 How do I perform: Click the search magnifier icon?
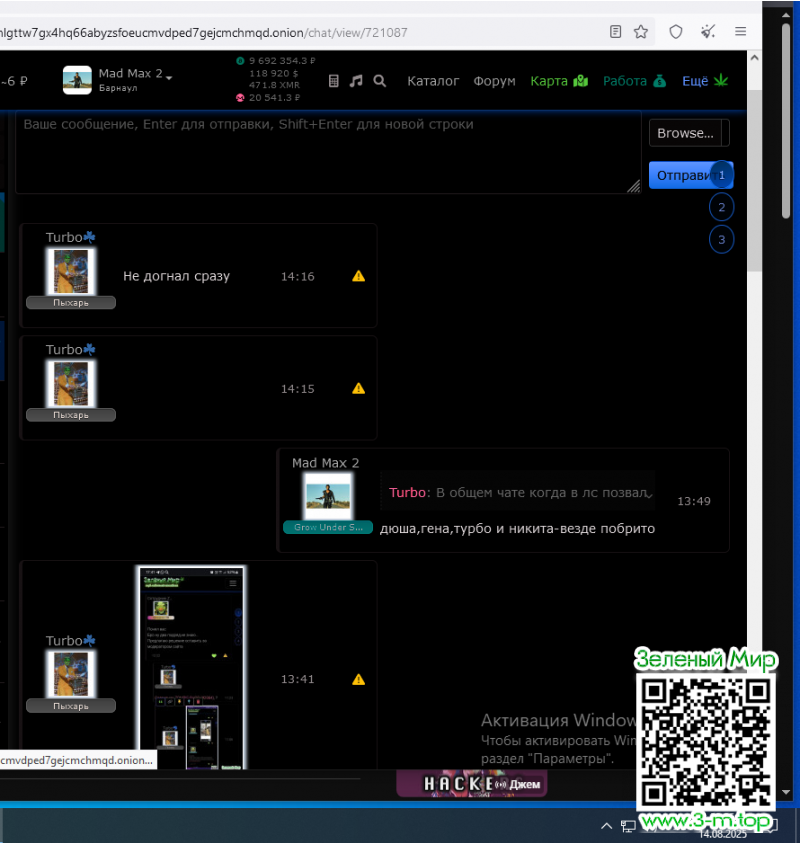[380, 81]
